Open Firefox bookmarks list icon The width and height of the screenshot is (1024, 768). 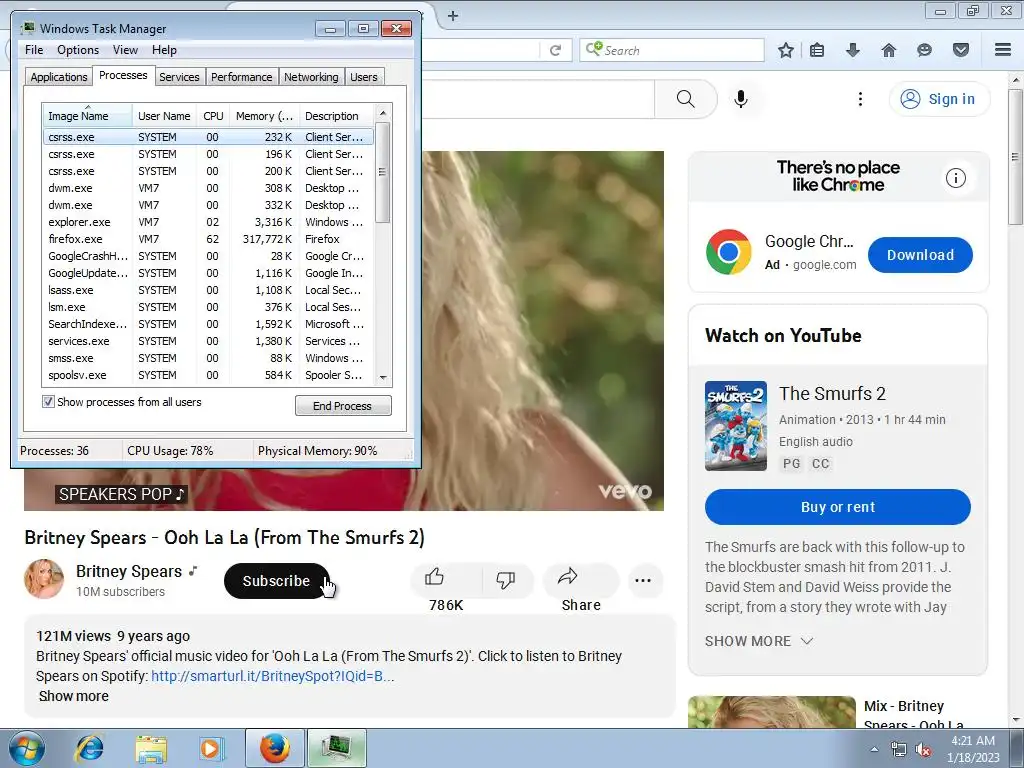(817, 50)
